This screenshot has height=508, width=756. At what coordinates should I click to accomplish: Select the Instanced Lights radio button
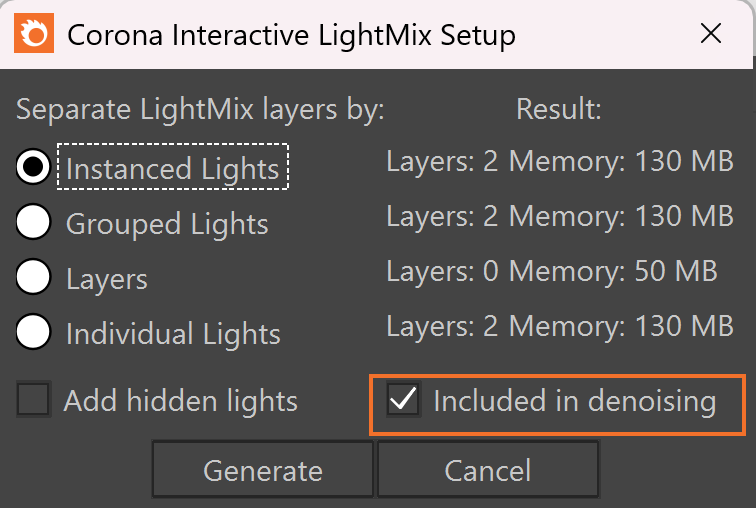(x=33, y=166)
